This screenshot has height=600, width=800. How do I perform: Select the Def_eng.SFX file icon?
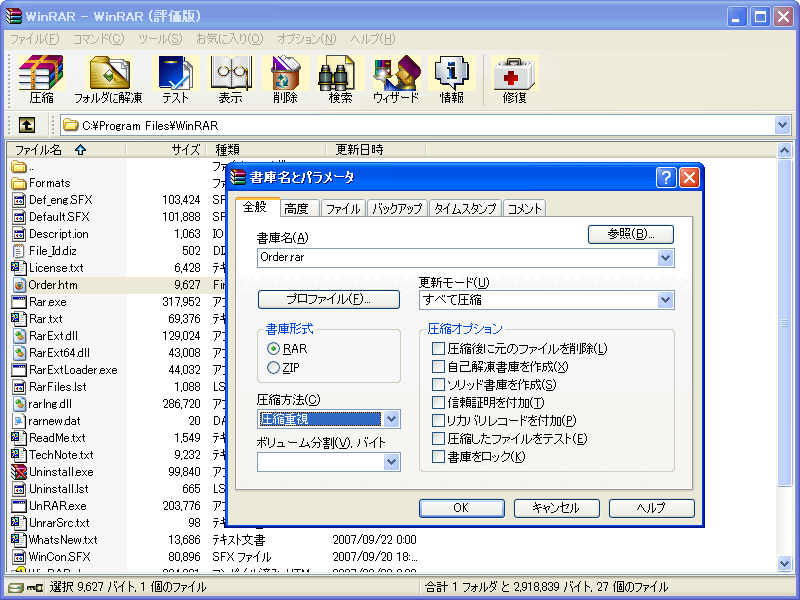(x=19, y=200)
